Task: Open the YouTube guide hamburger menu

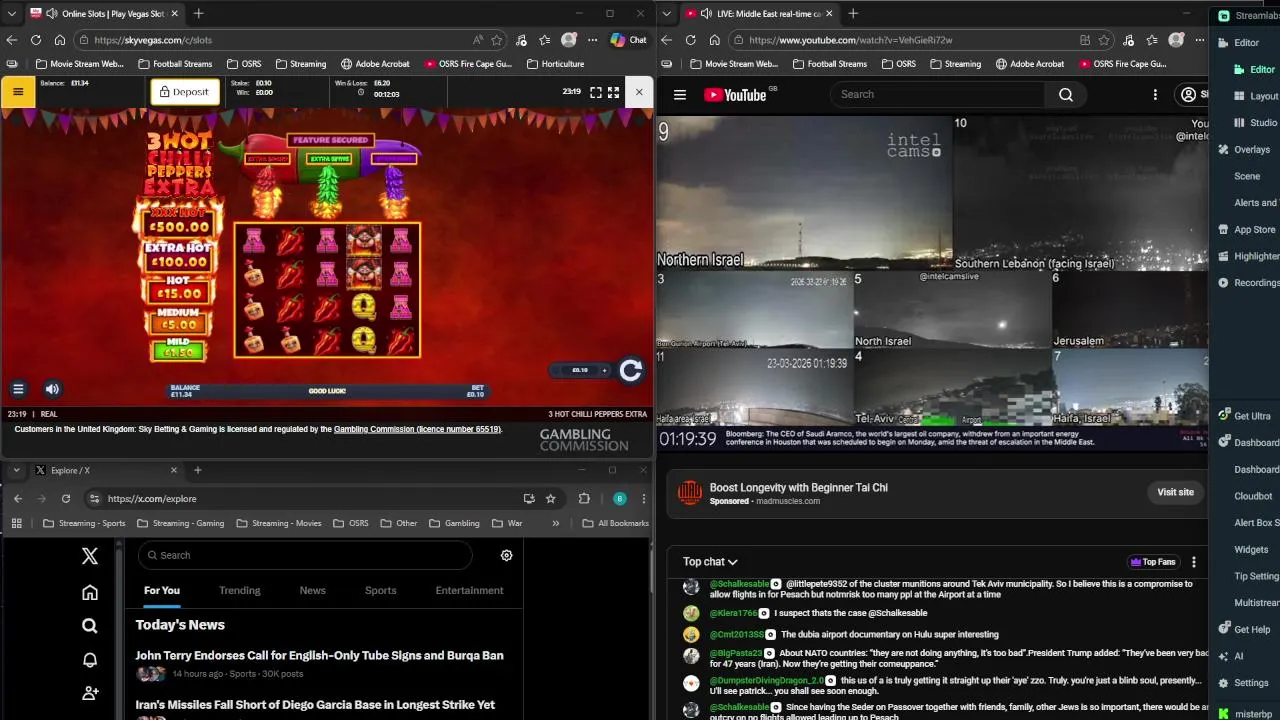Action: (x=680, y=95)
